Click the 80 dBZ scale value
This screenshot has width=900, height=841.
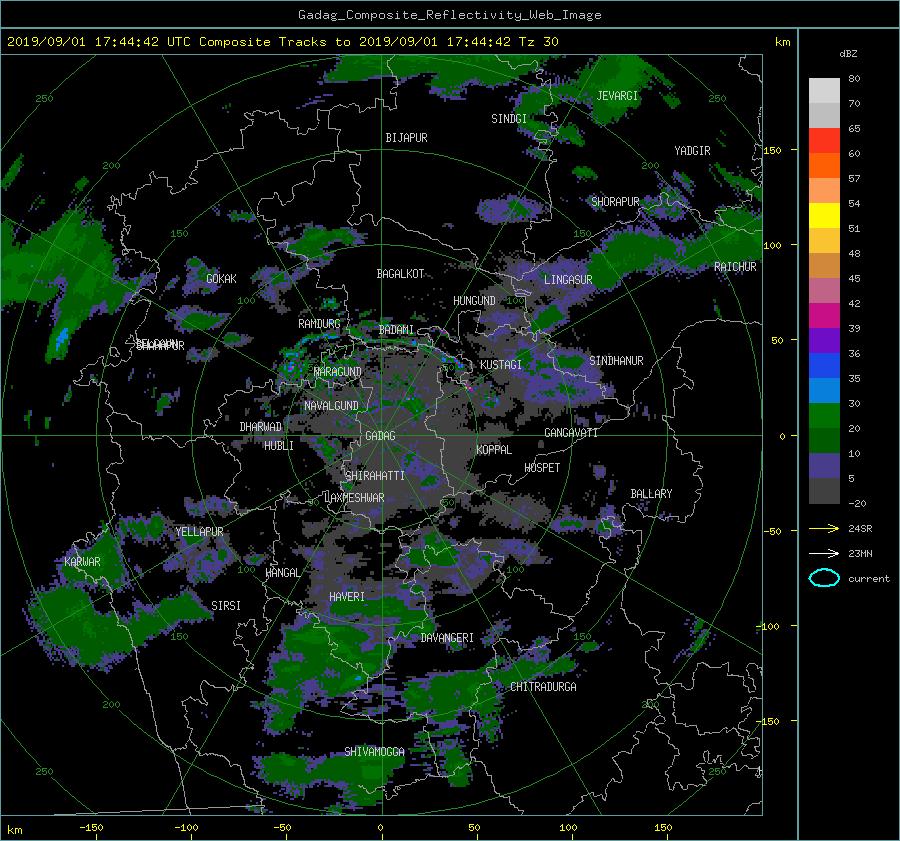[x=854, y=78]
